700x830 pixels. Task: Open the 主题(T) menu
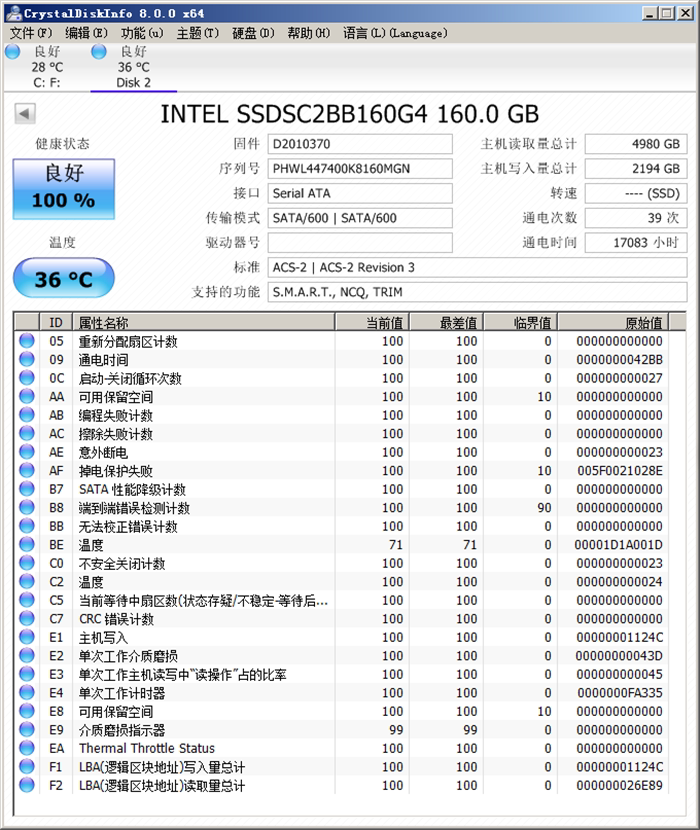click(198, 33)
